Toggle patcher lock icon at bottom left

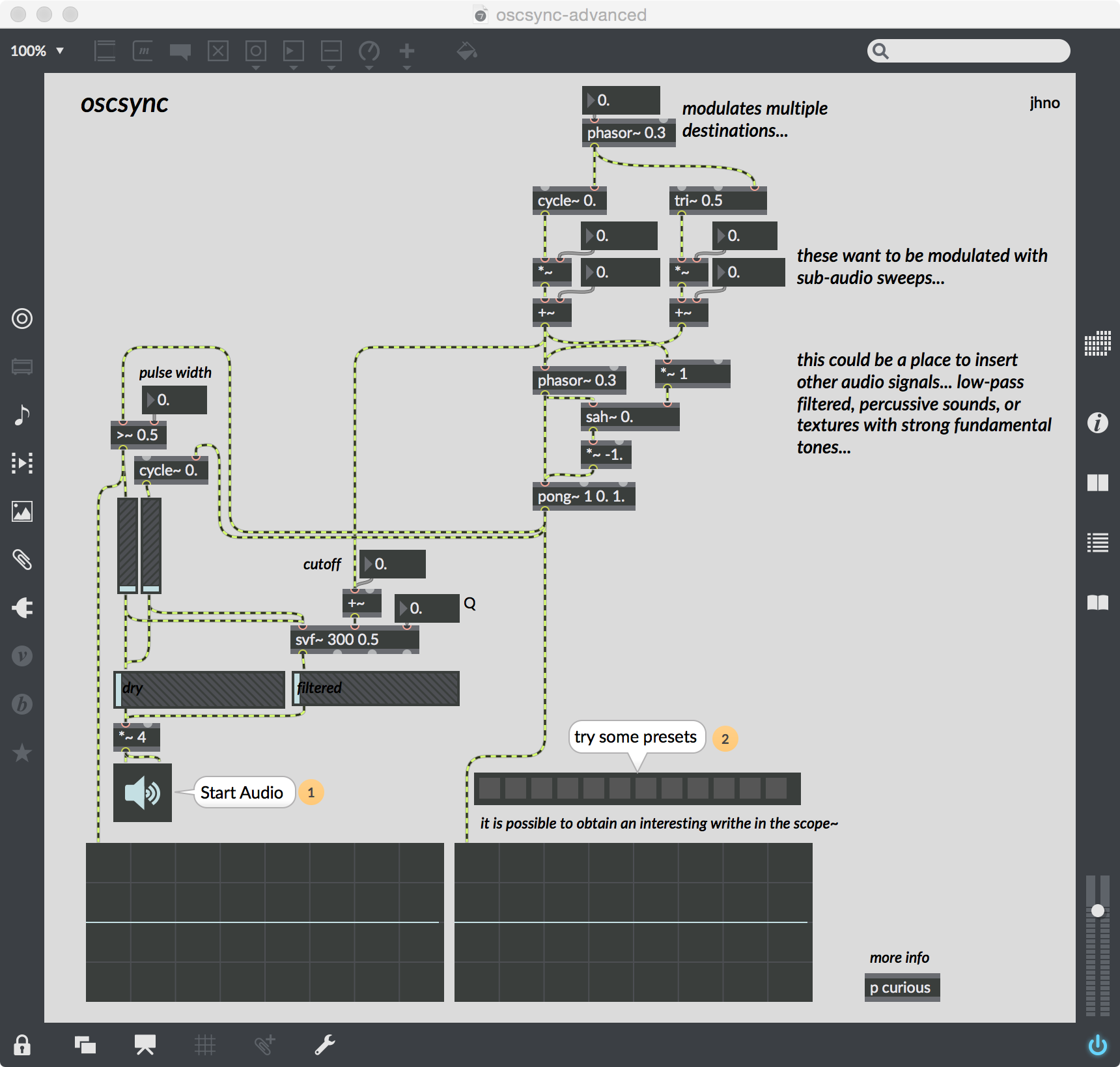point(22,1045)
